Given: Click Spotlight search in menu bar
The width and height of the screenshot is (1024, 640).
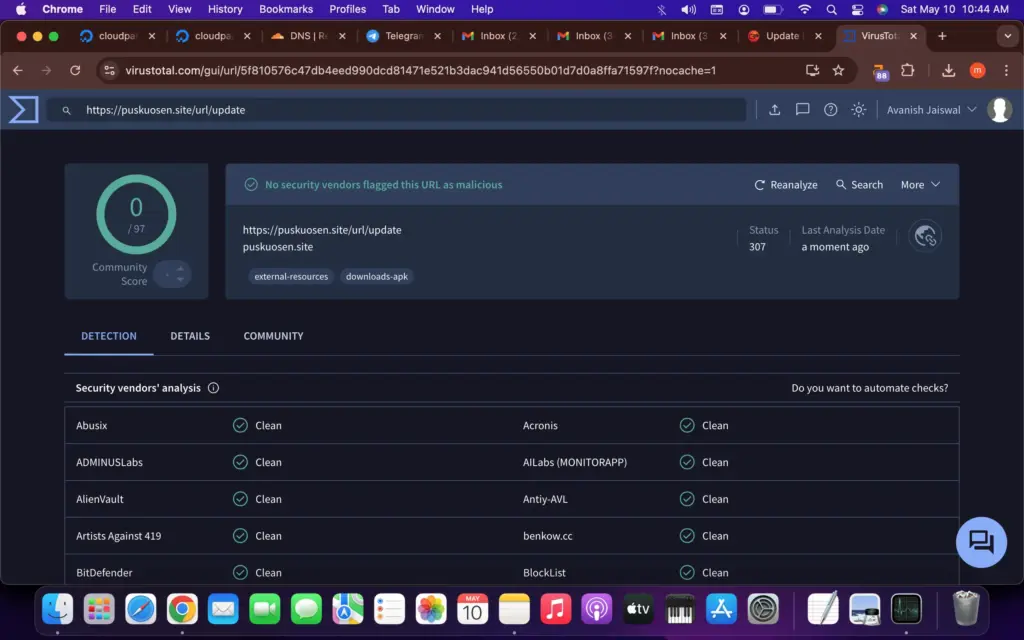Looking at the screenshot, I should click(831, 9).
